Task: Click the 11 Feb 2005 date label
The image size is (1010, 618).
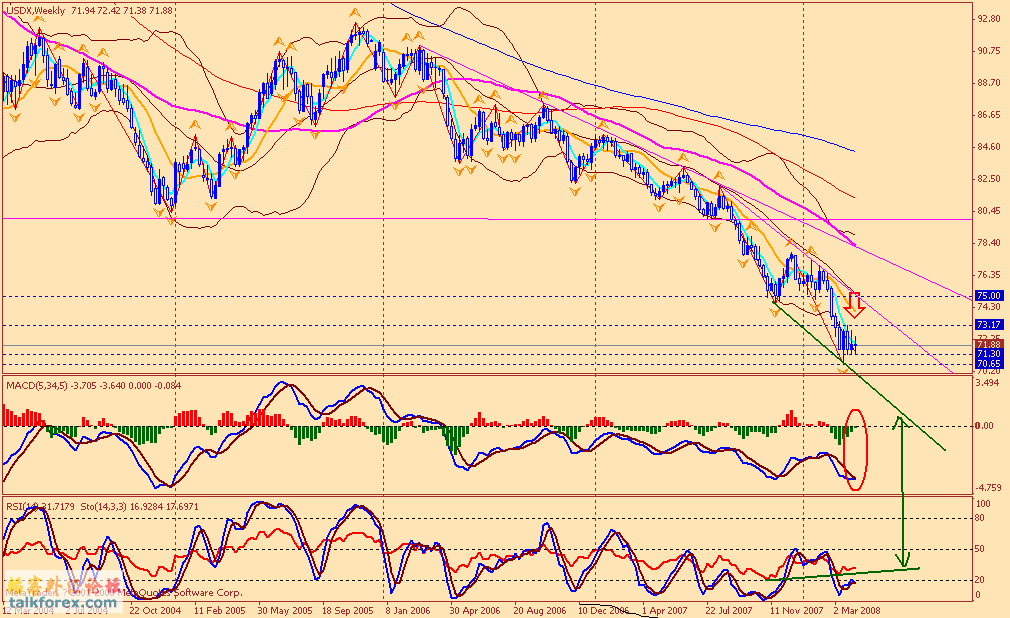Action: click(x=220, y=610)
